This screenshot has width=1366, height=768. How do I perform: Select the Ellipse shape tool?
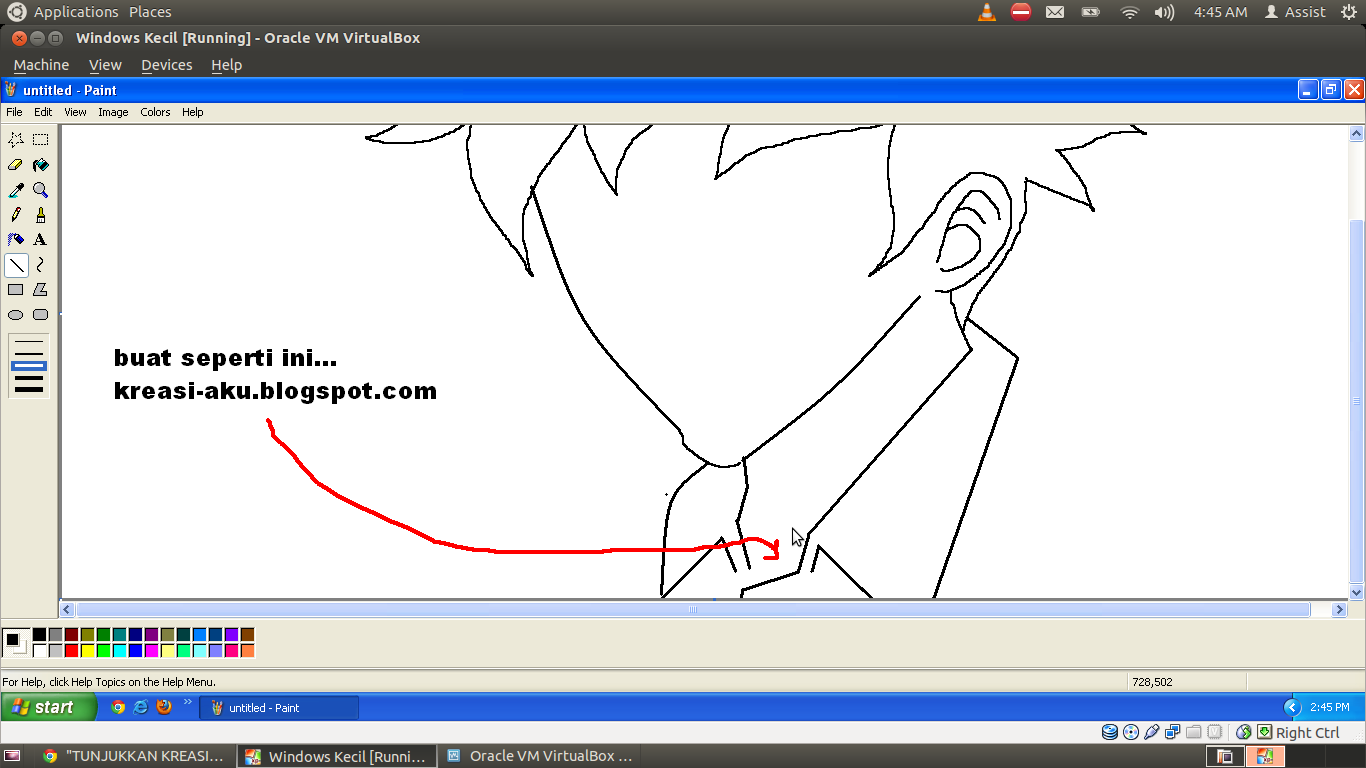point(16,315)
